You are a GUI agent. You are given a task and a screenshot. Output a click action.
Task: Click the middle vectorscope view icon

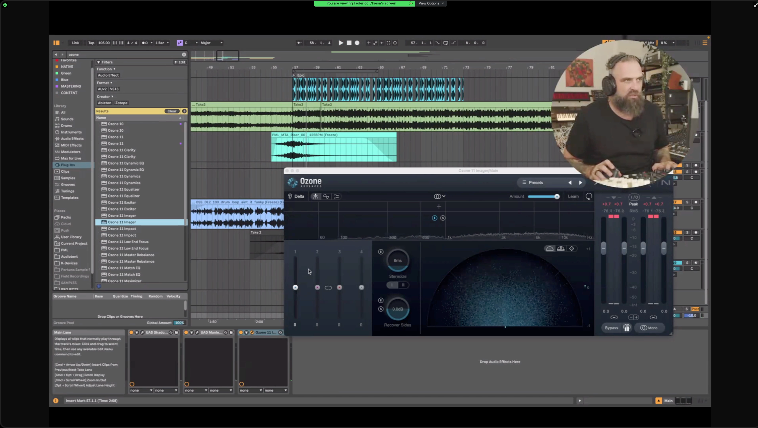tap(561, 249)
